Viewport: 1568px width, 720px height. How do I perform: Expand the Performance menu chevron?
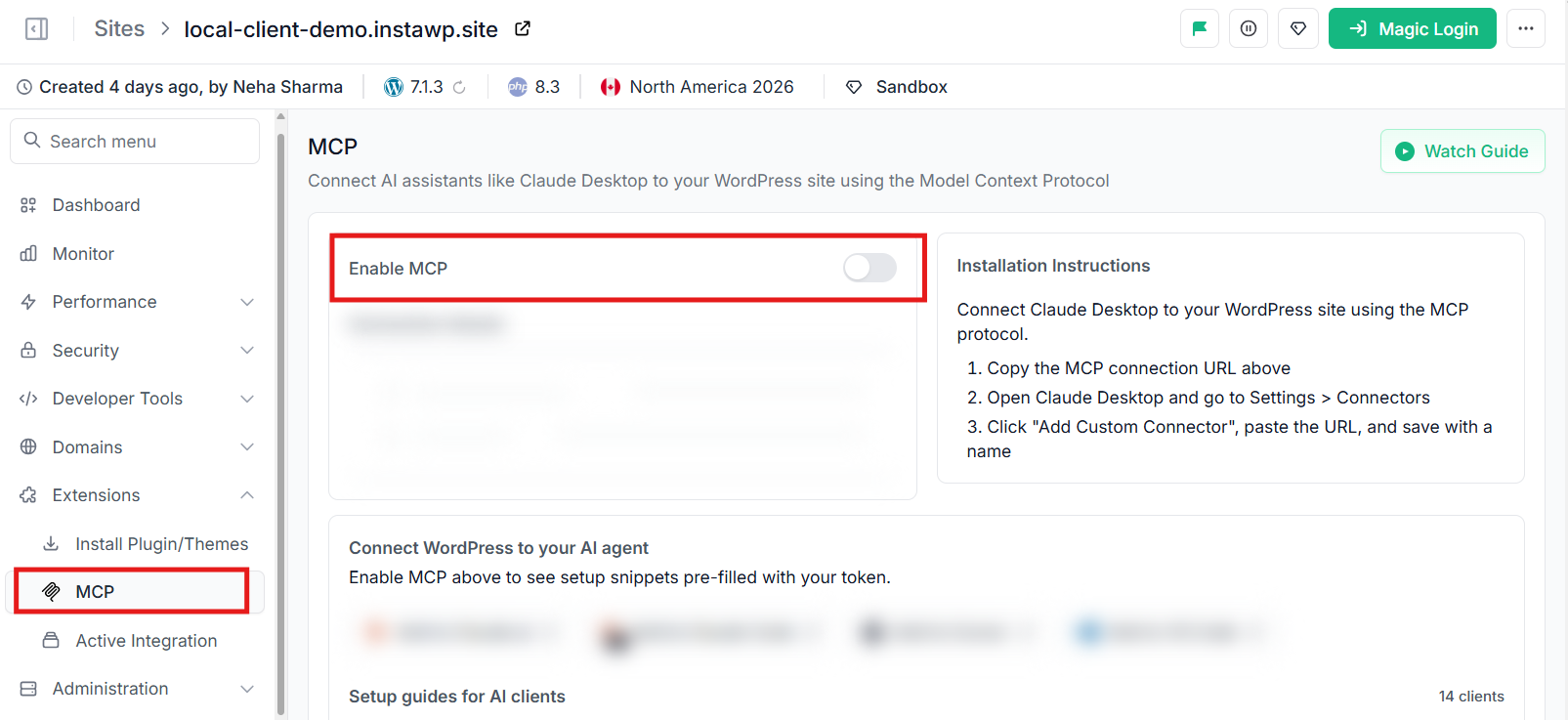(247, 302)
